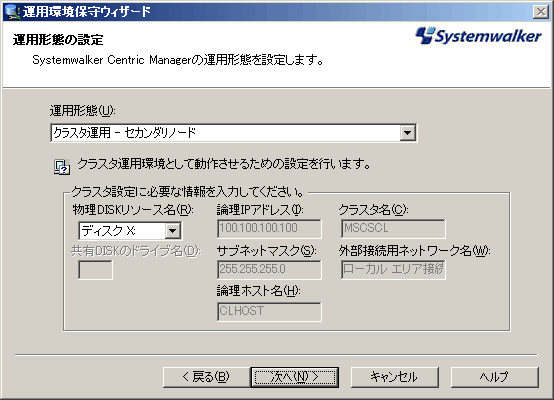
Task: Click the cluster info question icon
Action: (62, 167)
